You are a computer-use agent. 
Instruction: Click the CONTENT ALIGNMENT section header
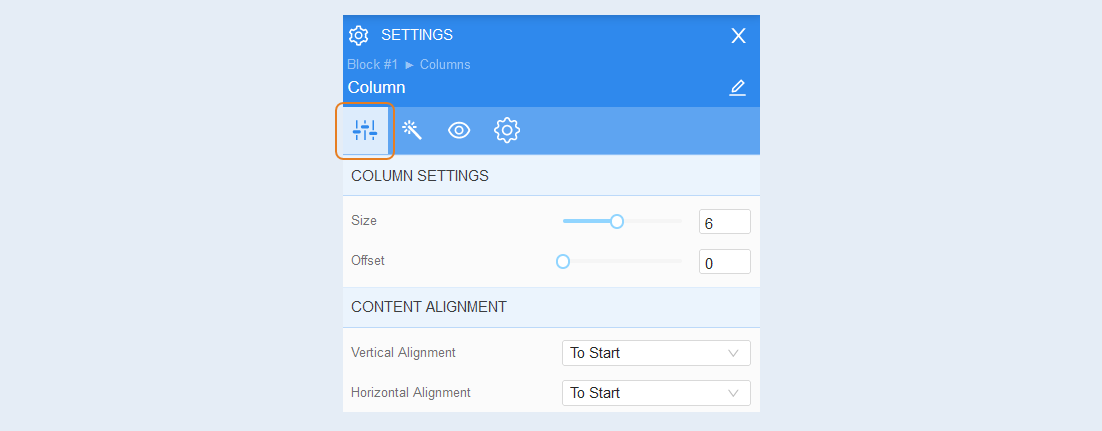(x=551, y=307)
